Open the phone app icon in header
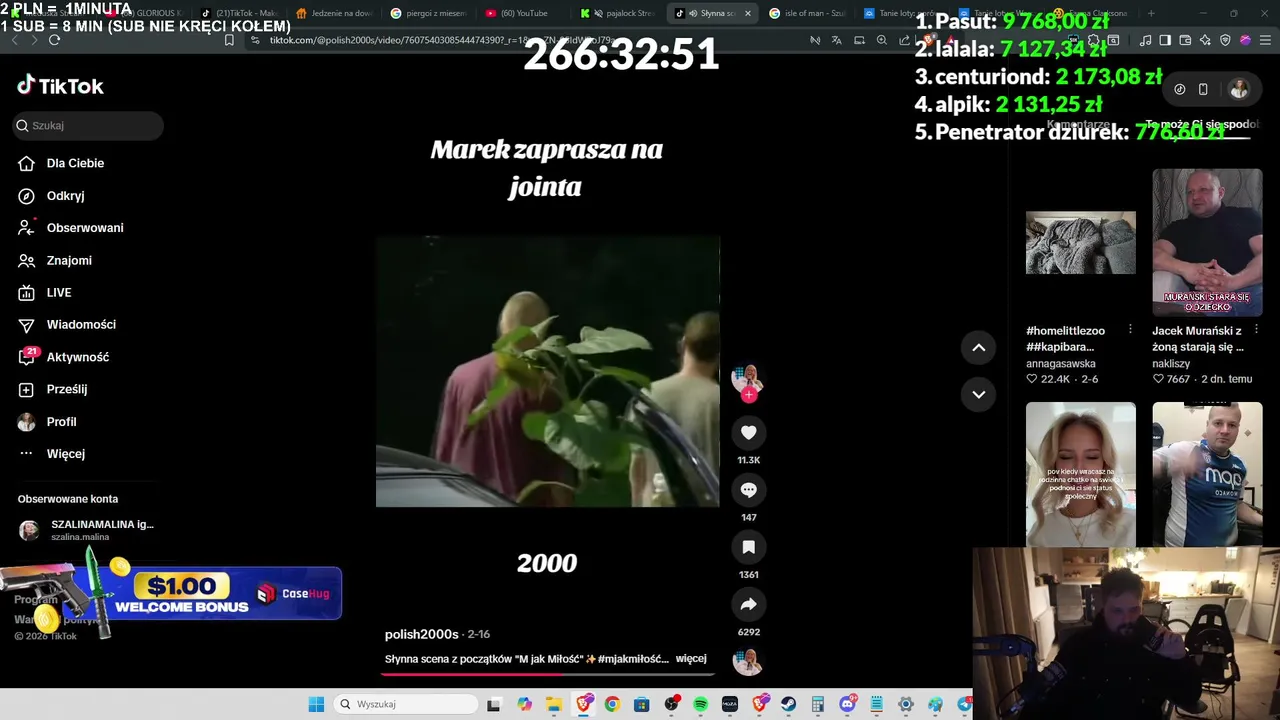The height and width of the screenshot is (720, 1280). pos(1203,89)
